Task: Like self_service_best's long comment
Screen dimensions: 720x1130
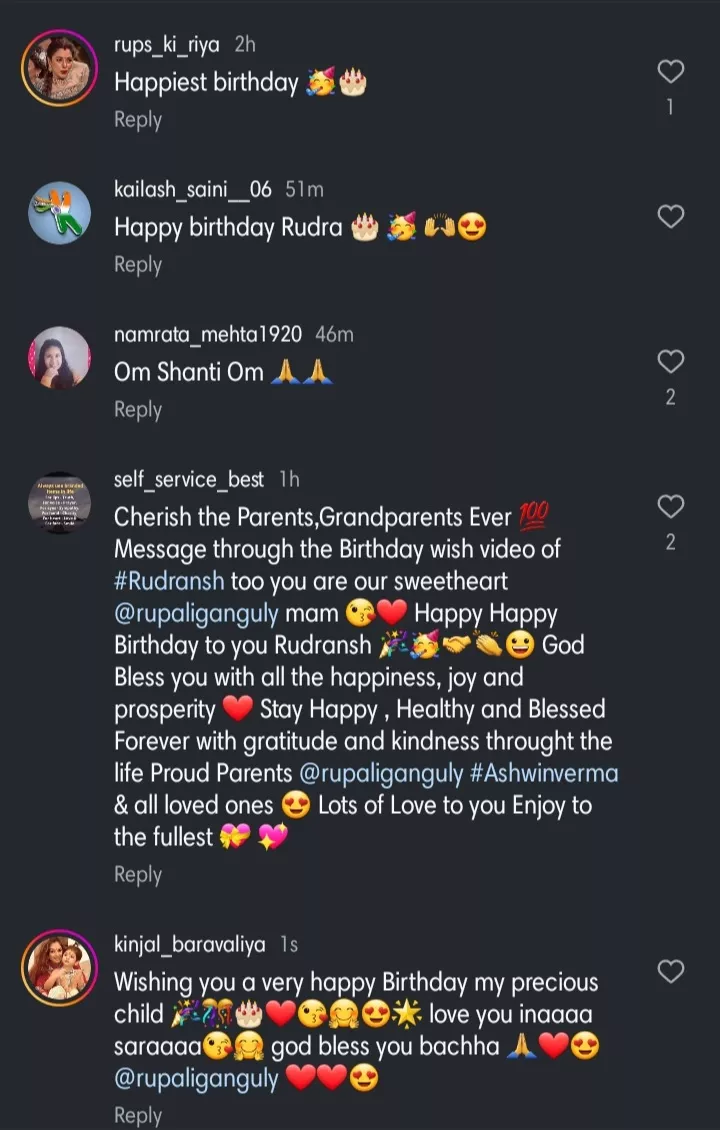Action: coord(670,506)
